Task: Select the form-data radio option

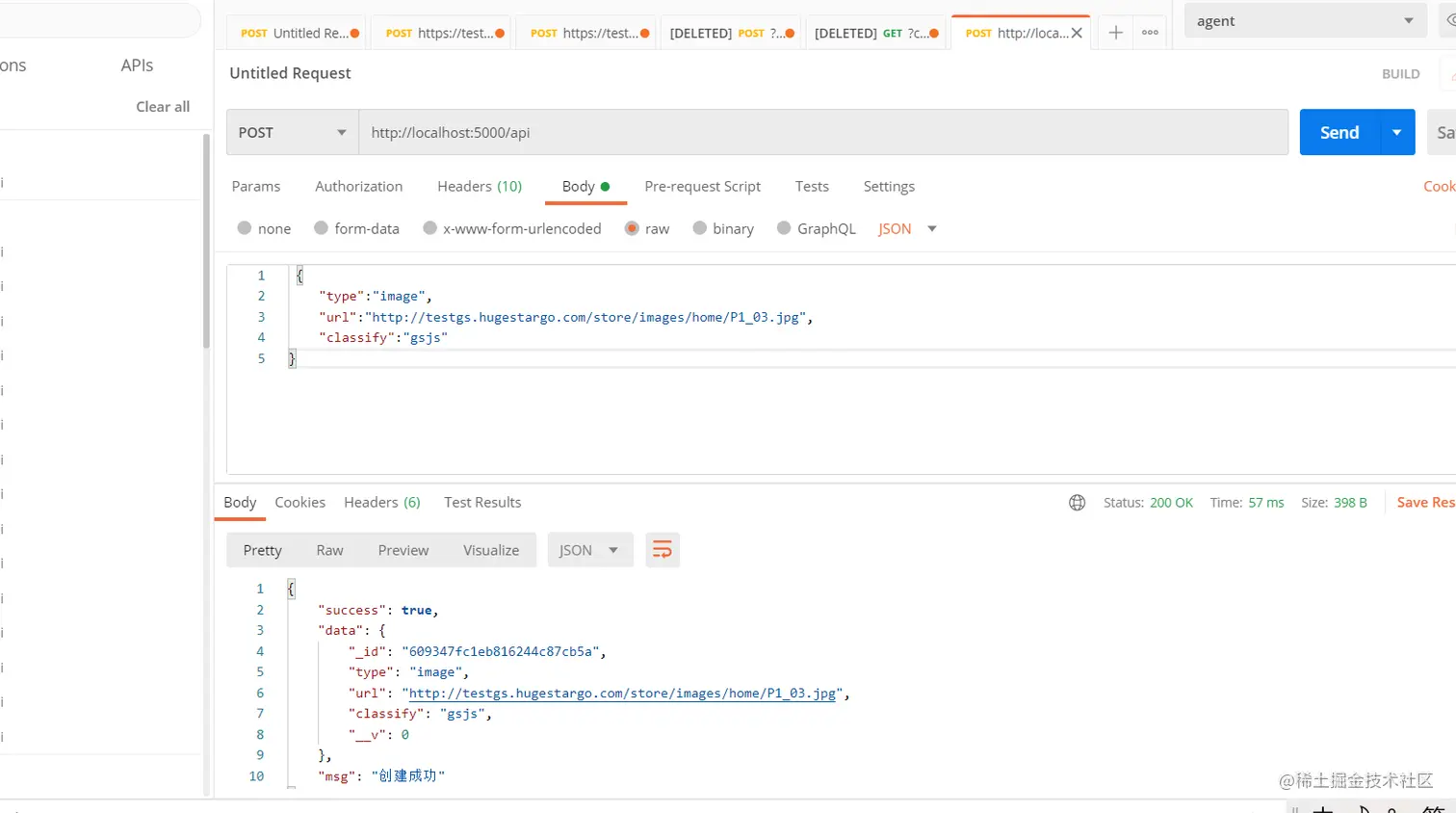Action: click(322, 228)
